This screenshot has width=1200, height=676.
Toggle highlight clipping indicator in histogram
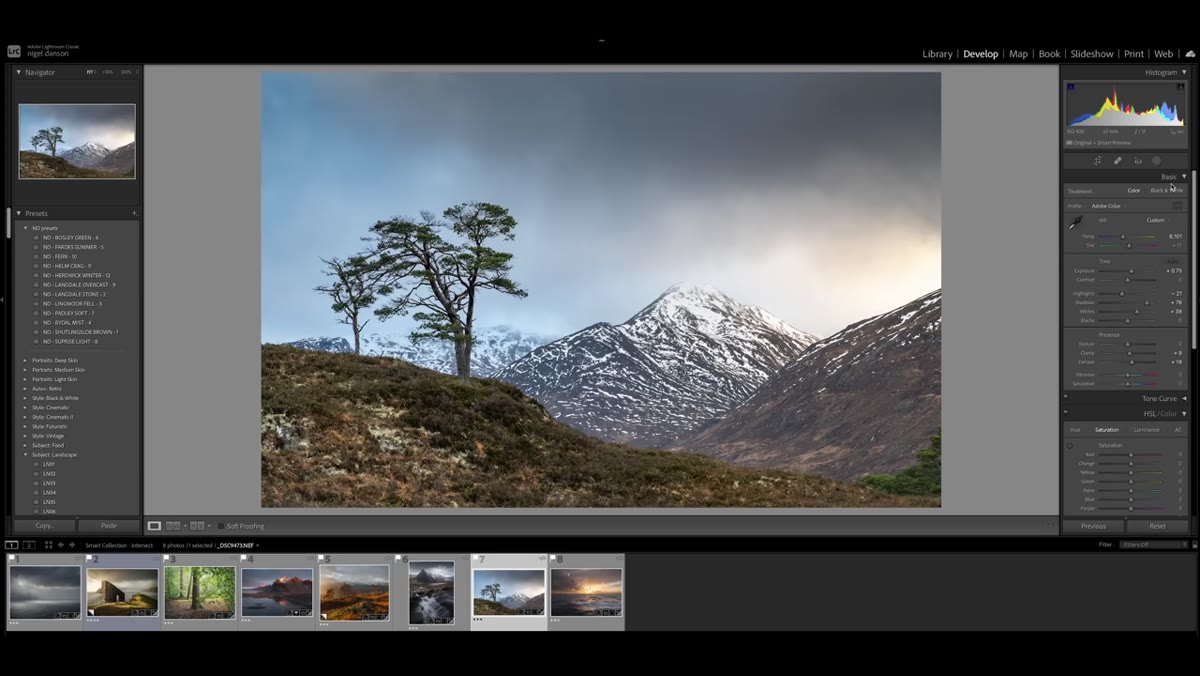coord(1181,87)
